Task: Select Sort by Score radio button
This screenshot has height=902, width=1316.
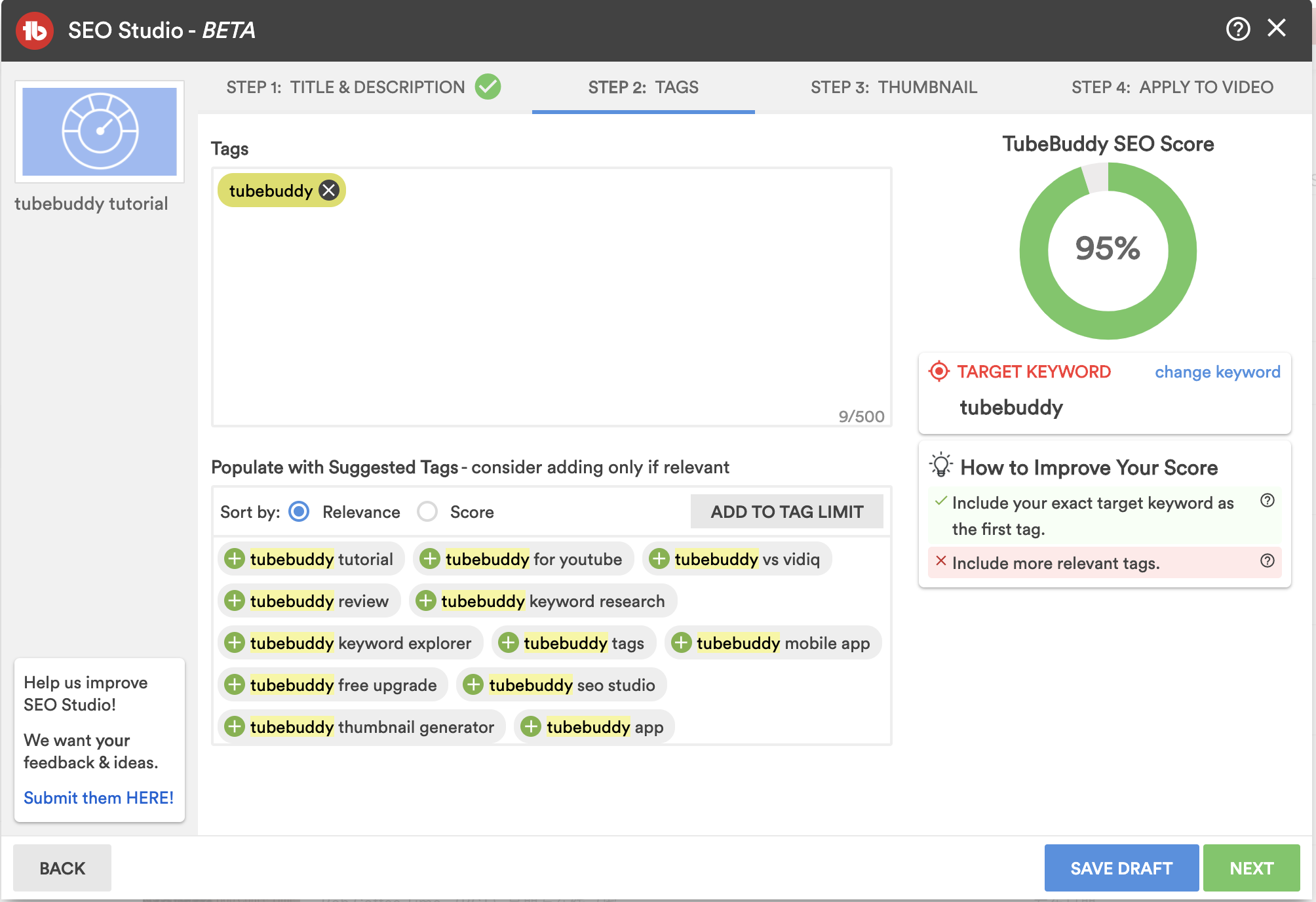Action: pos(427,511)
